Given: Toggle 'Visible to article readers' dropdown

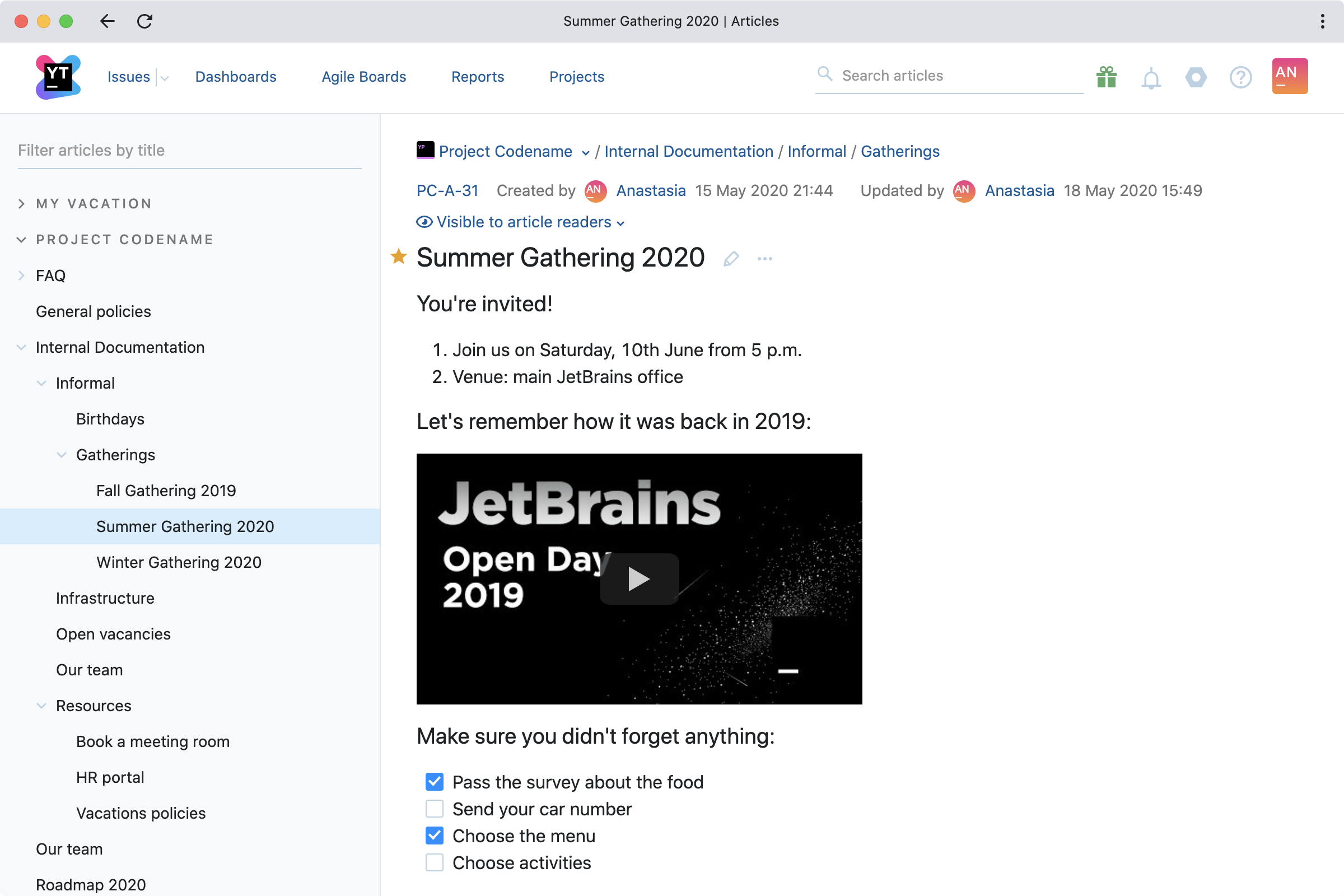Looking at the screenshot, I should 521,222.
